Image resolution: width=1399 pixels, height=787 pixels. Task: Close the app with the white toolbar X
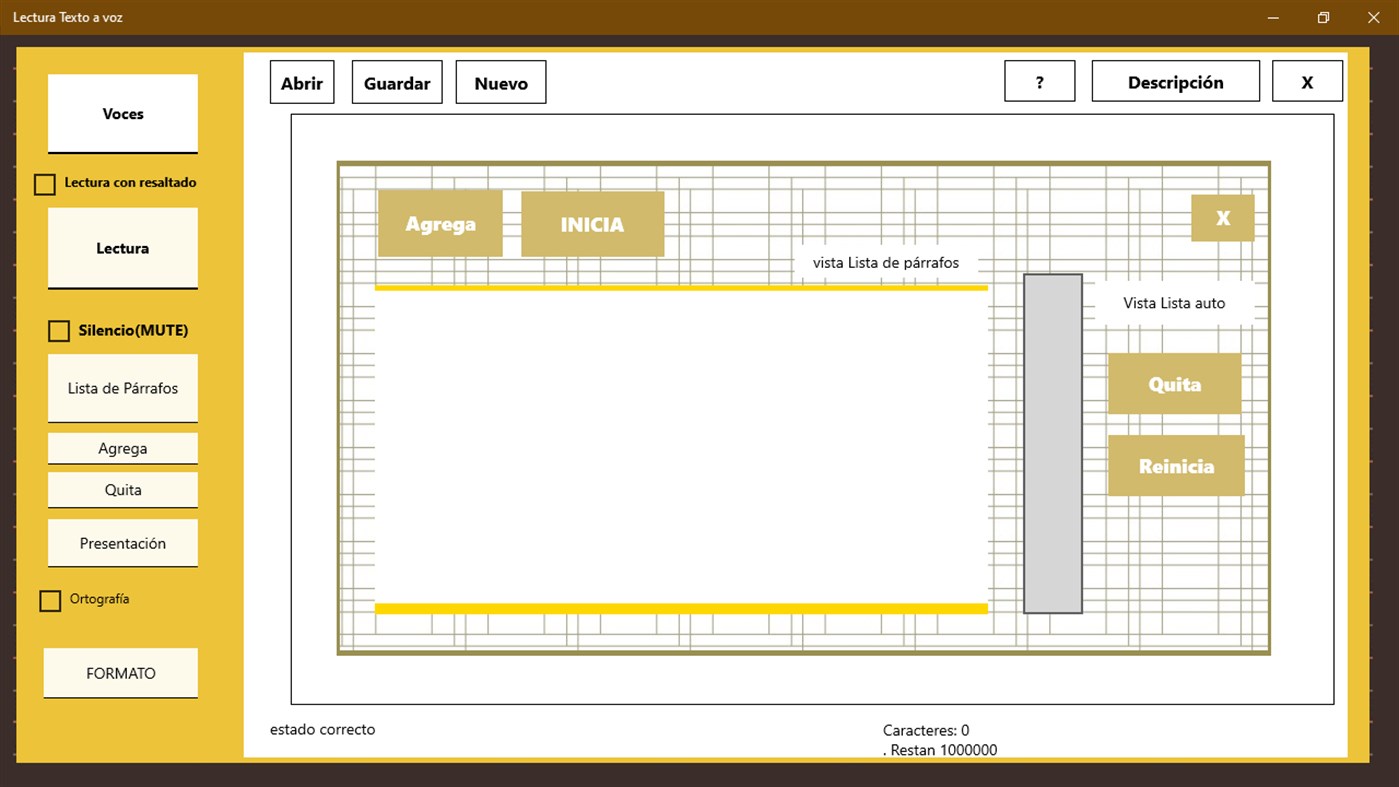tap(1307, 82)
